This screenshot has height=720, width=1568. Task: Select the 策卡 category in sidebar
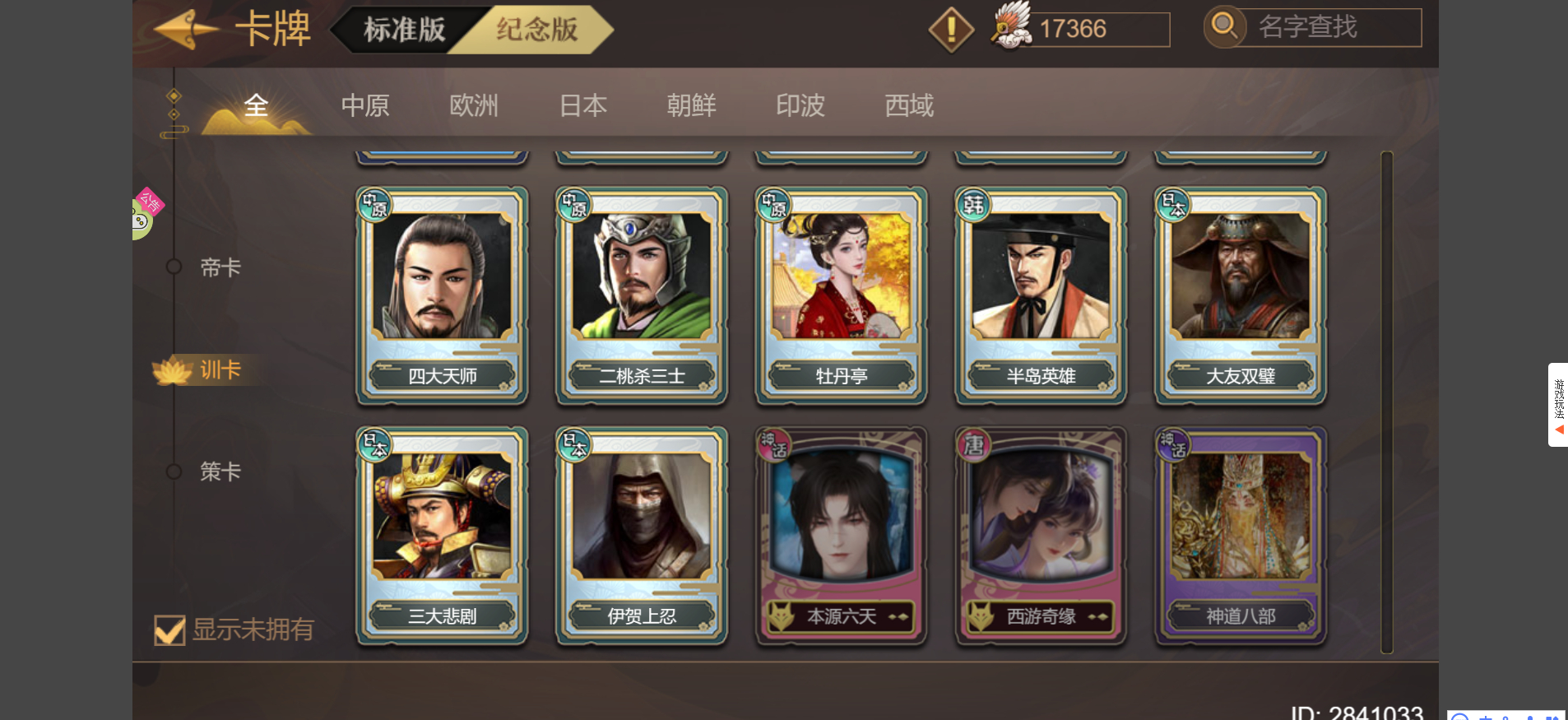pyautogui.click(x=220, y=471)
